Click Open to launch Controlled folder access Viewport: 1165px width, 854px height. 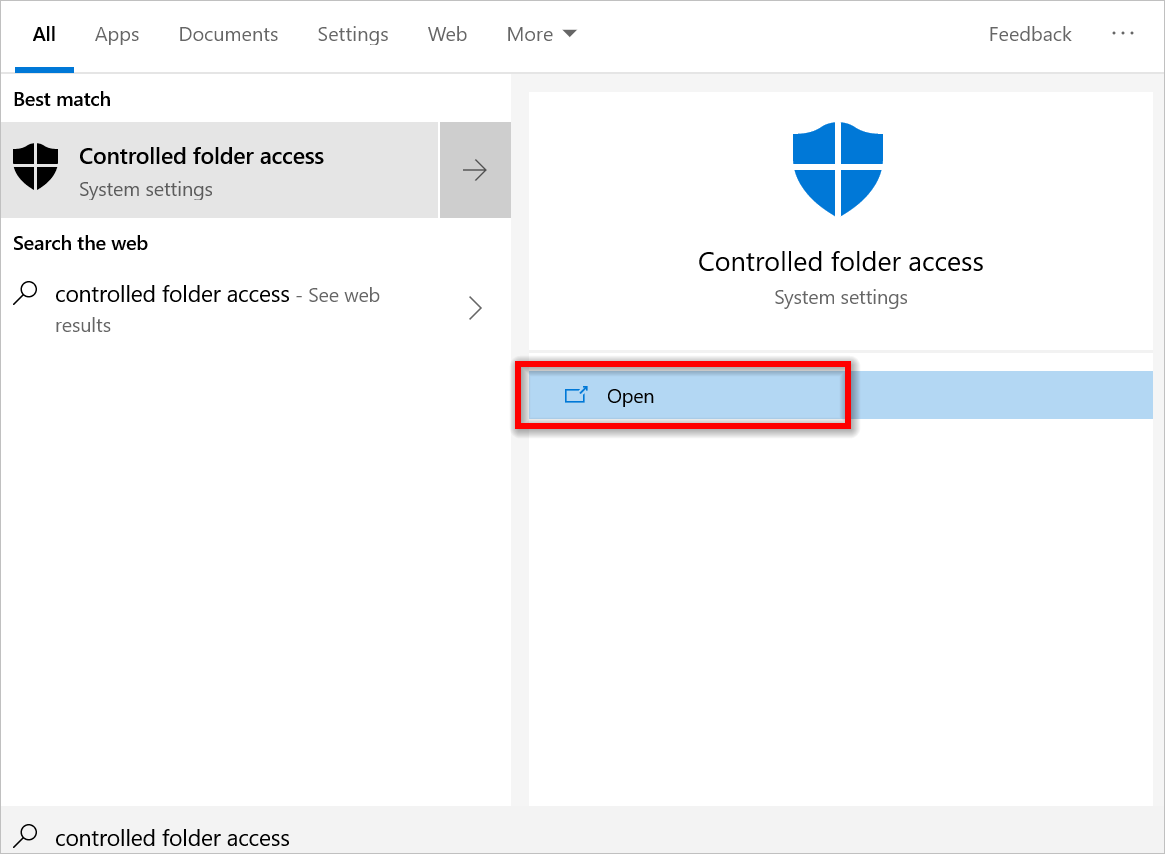631,395
